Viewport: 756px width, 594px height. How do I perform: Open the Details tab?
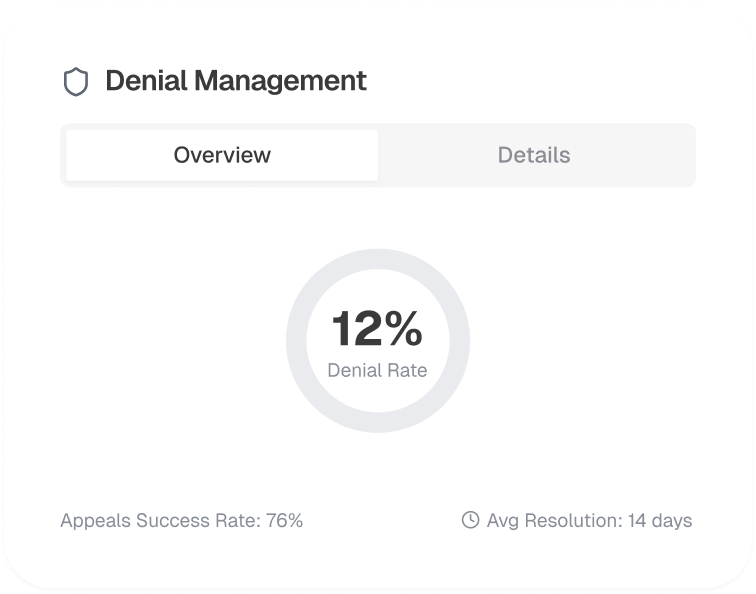(x=534, y=155)
